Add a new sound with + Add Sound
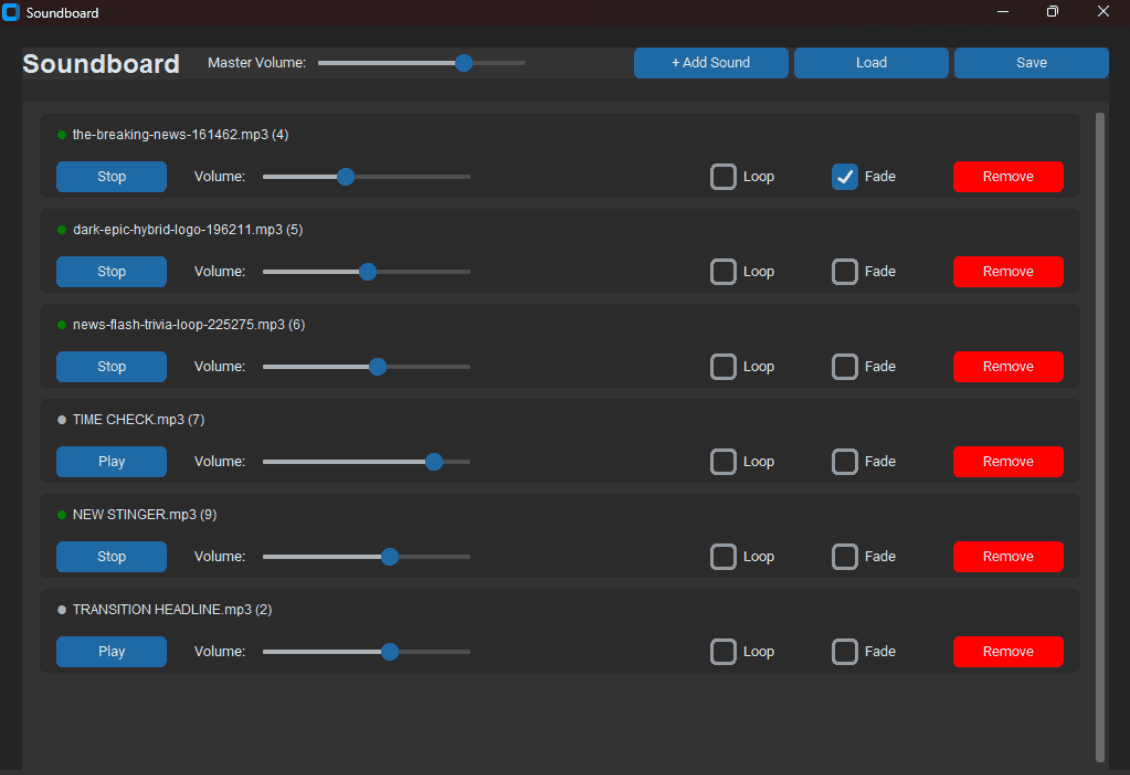This screenshot has width=1130, height=775. pyautogui.click(x=711, y=63)
